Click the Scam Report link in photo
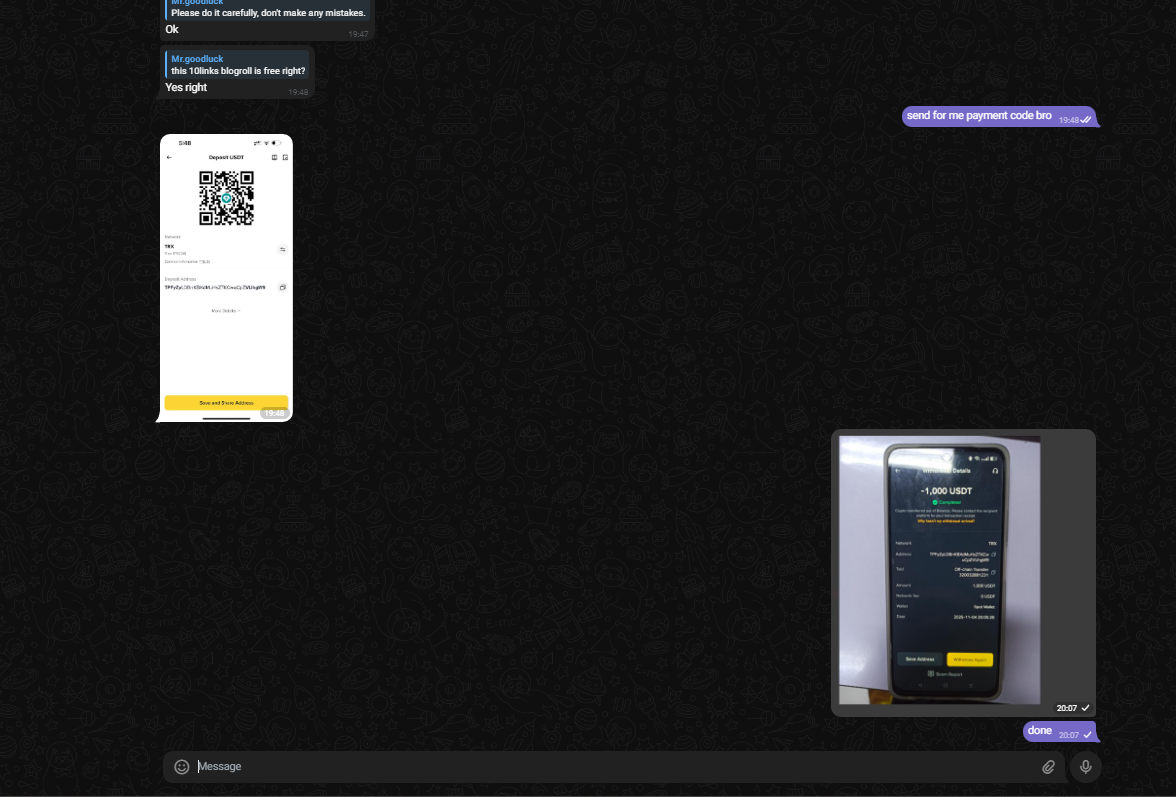The width and height of the screenshot is (1176, 797). [x=946, y=674]
